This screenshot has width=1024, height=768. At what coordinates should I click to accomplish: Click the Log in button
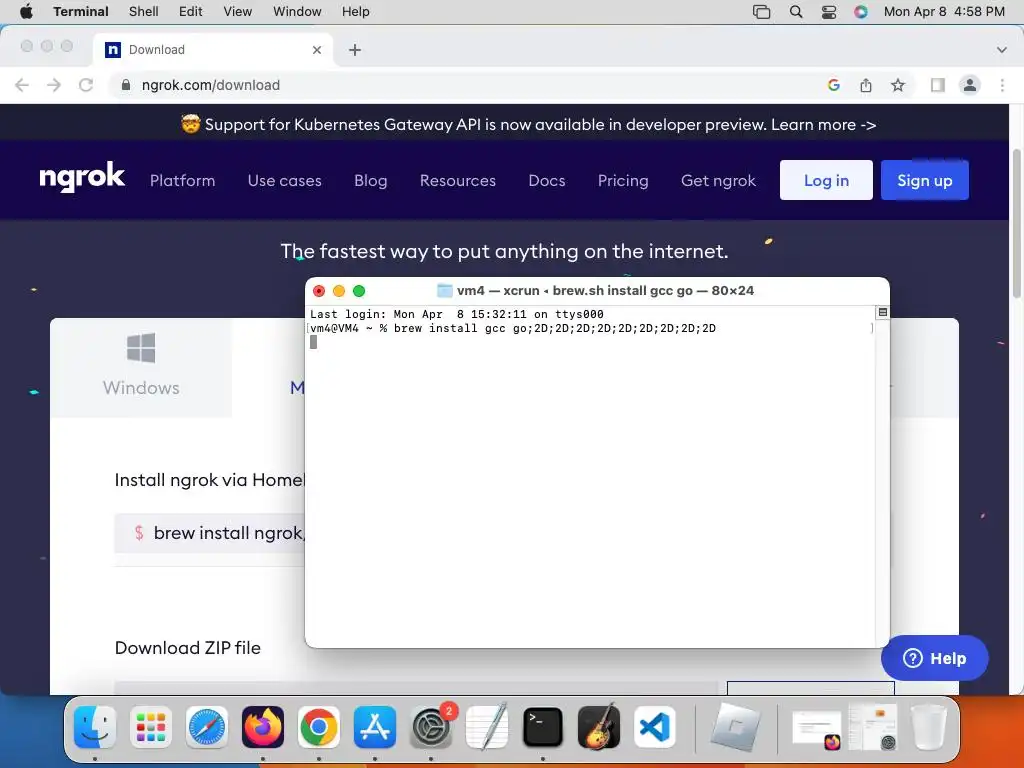click(825, 180)
